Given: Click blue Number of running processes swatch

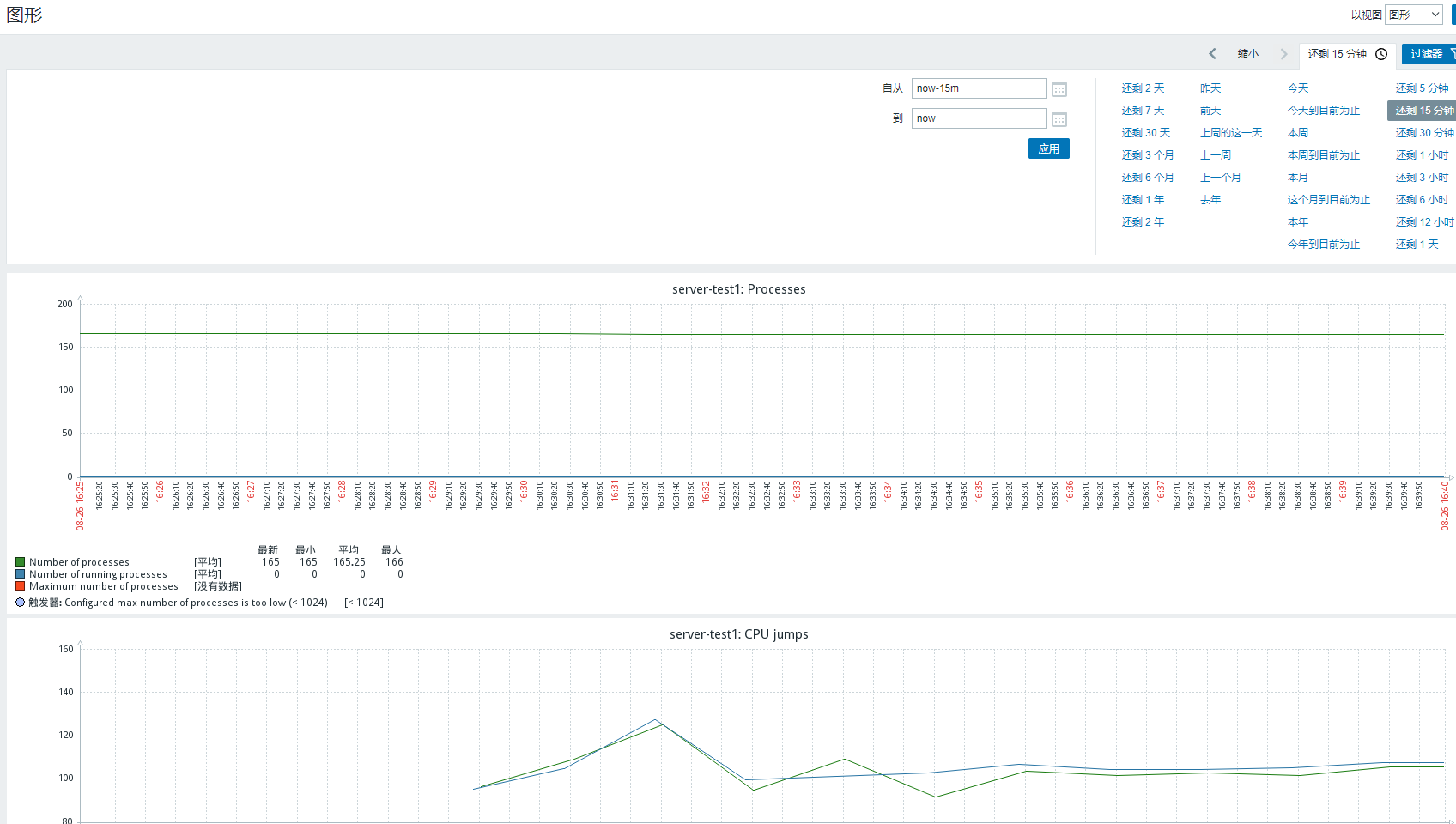Looking at the screenshot, I should (x=20, y=574).
